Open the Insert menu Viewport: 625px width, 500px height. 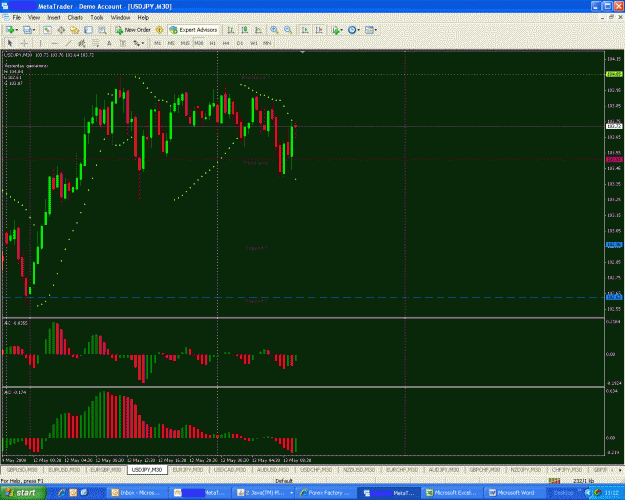[54, 18]
